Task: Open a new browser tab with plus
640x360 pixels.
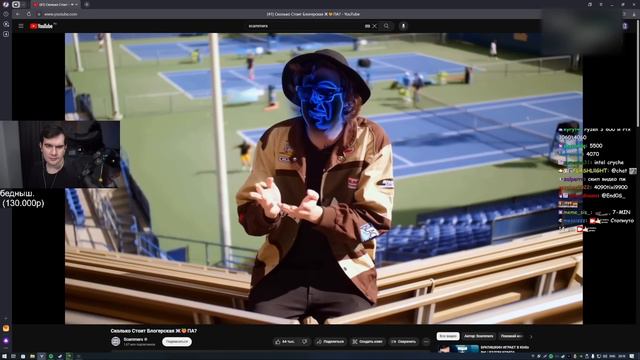Action: coord(87,4)
